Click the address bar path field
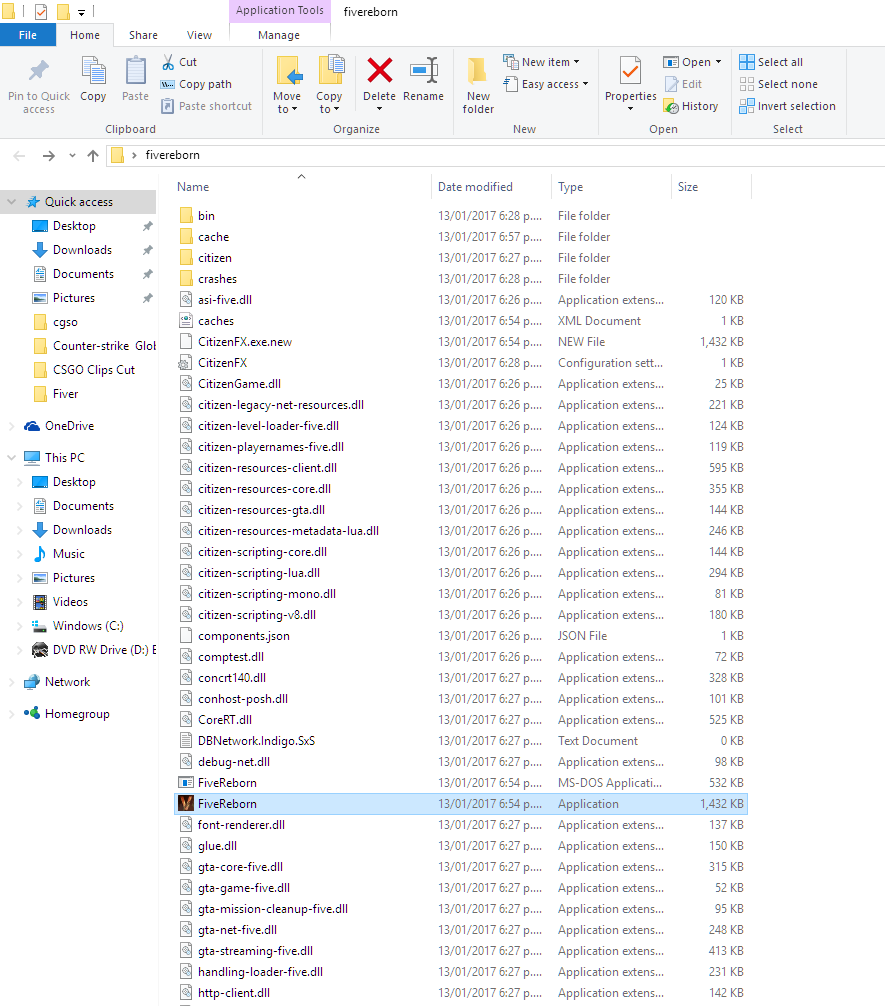The image size is (885, 1006). tap(495, 155)
